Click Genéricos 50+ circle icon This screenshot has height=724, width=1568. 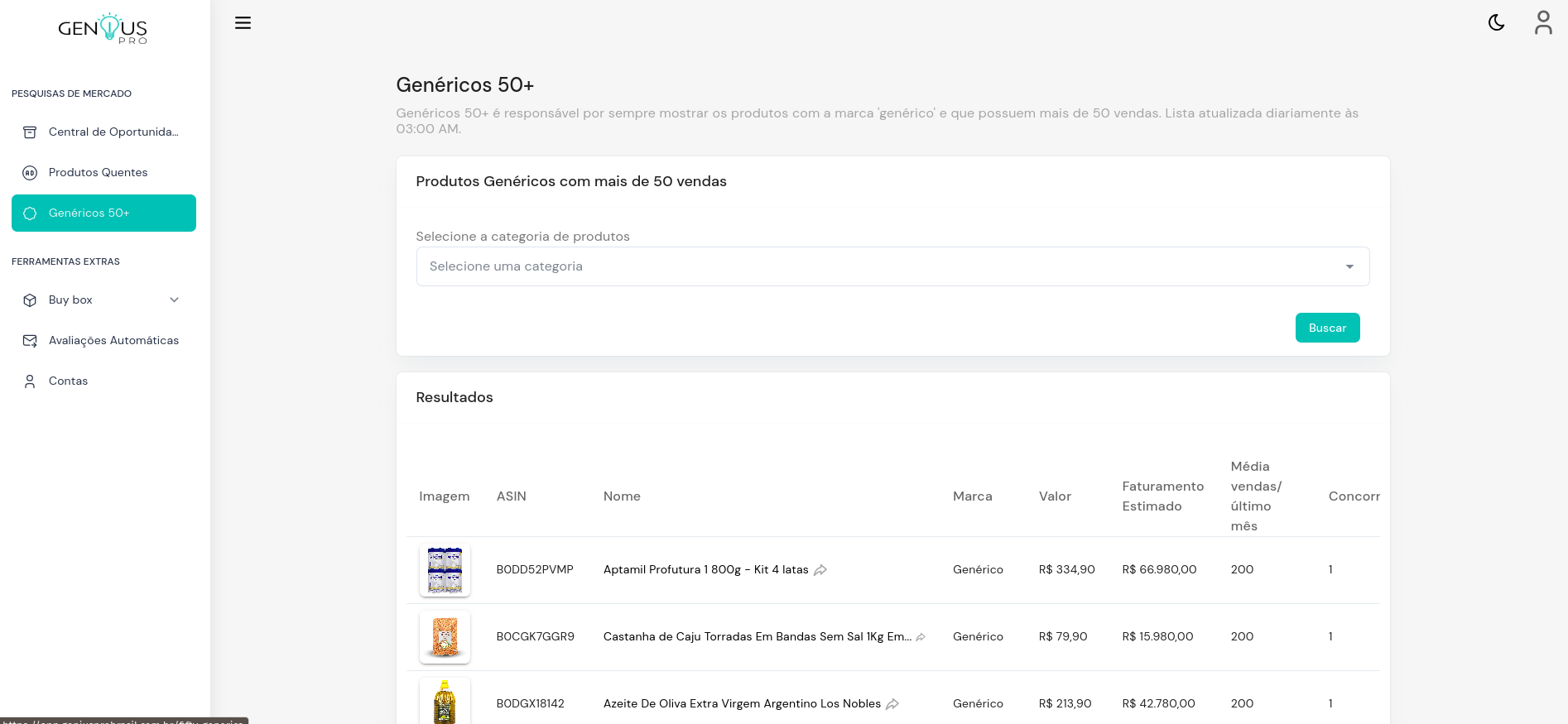[30, 213]
